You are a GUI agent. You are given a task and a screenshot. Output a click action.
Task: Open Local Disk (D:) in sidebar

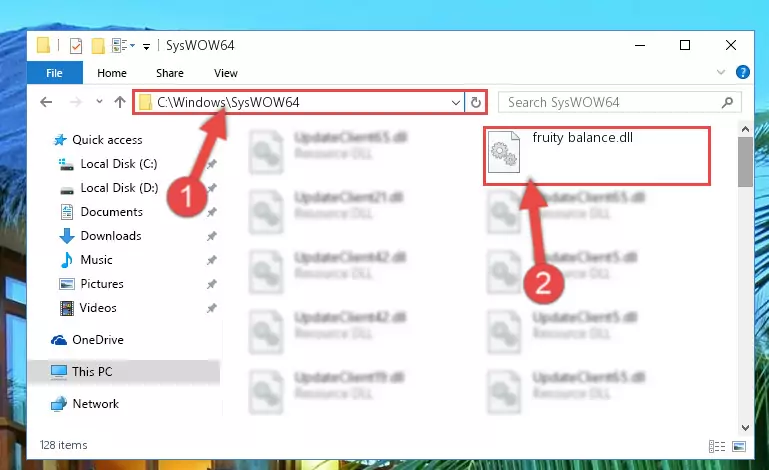tap(119, 188)
